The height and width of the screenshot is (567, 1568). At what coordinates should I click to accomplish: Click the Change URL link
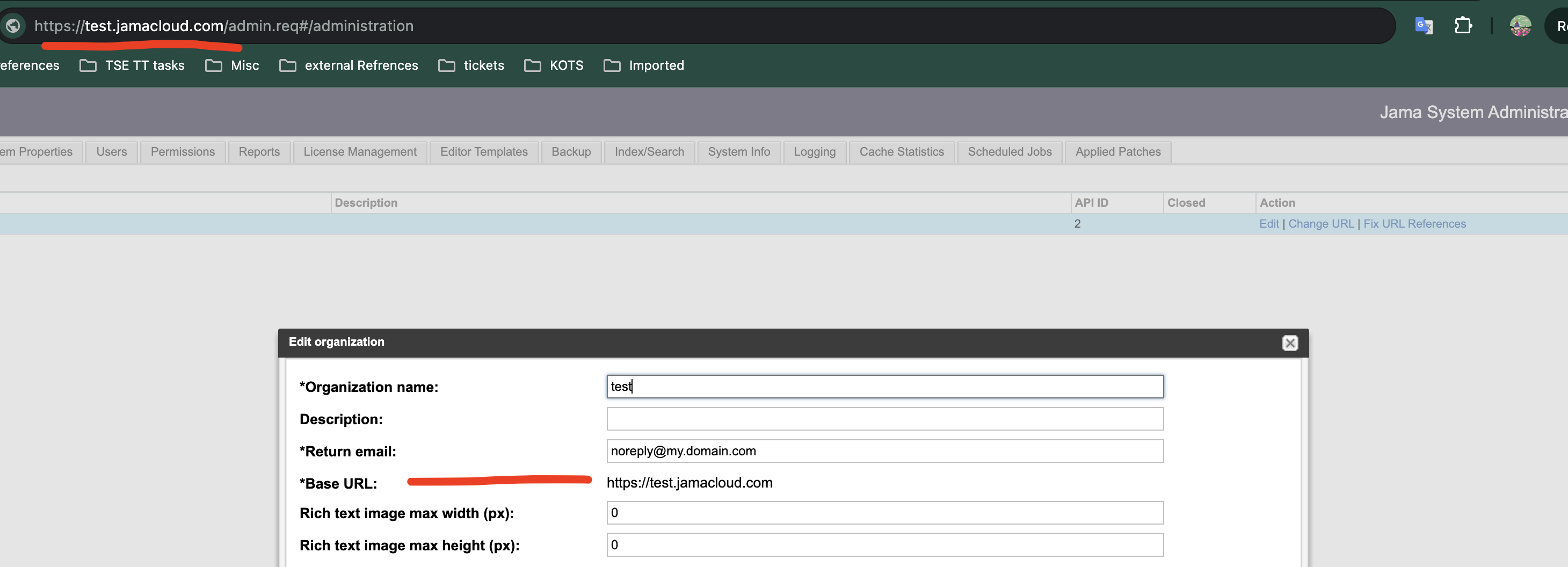(x=1321, y=224)
